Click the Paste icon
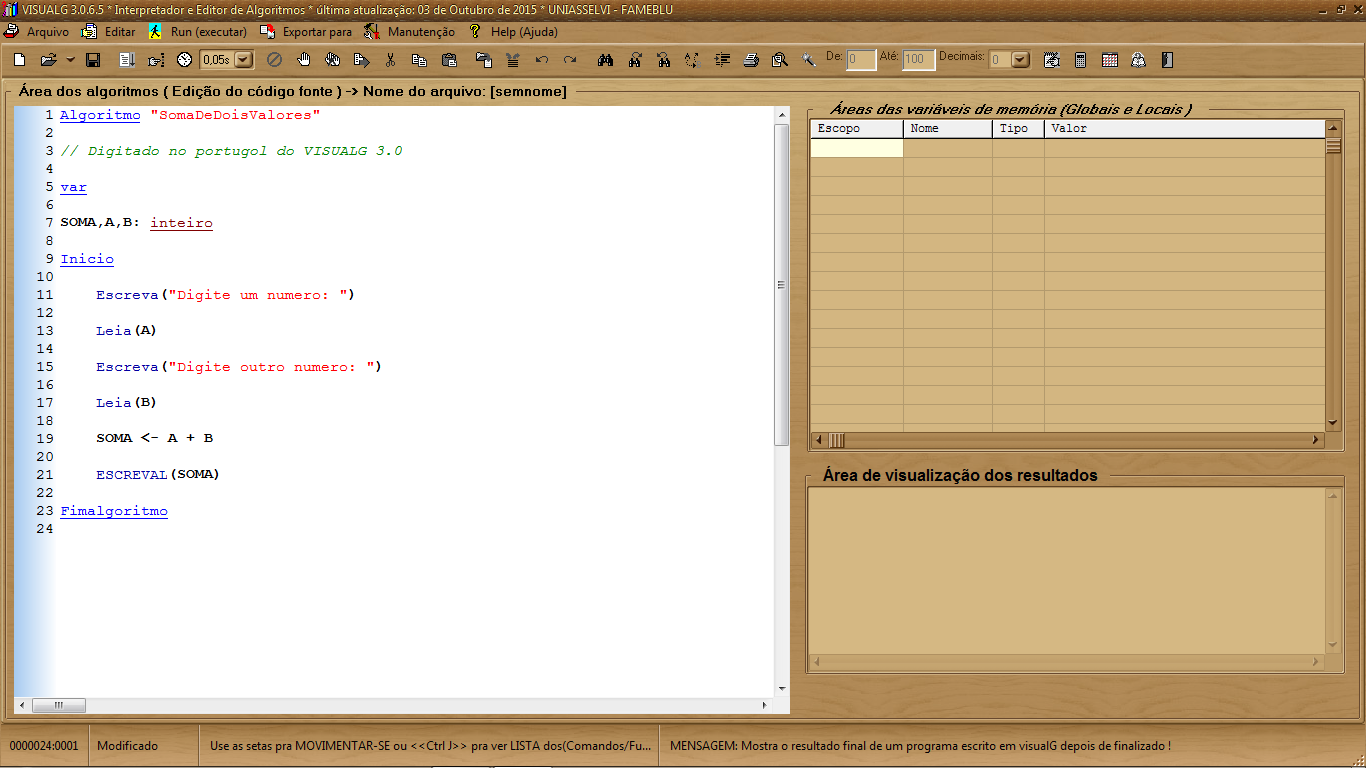1366x768 pixels. coord(451,60)
